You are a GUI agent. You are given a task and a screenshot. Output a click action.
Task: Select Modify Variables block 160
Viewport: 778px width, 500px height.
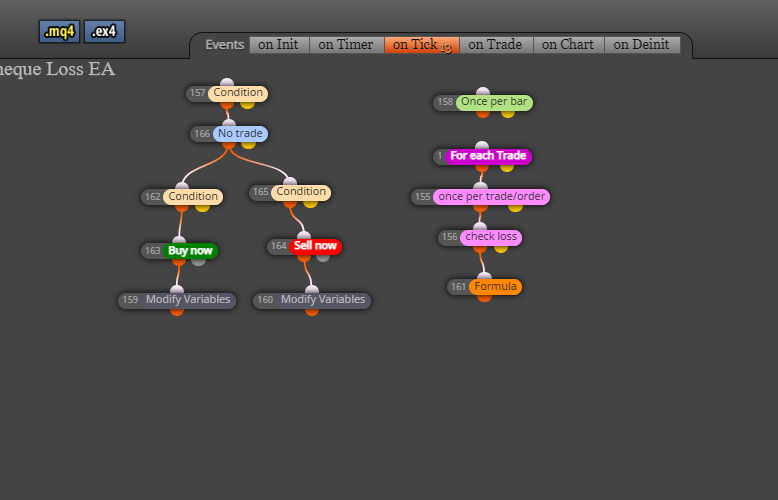(312, 300)
